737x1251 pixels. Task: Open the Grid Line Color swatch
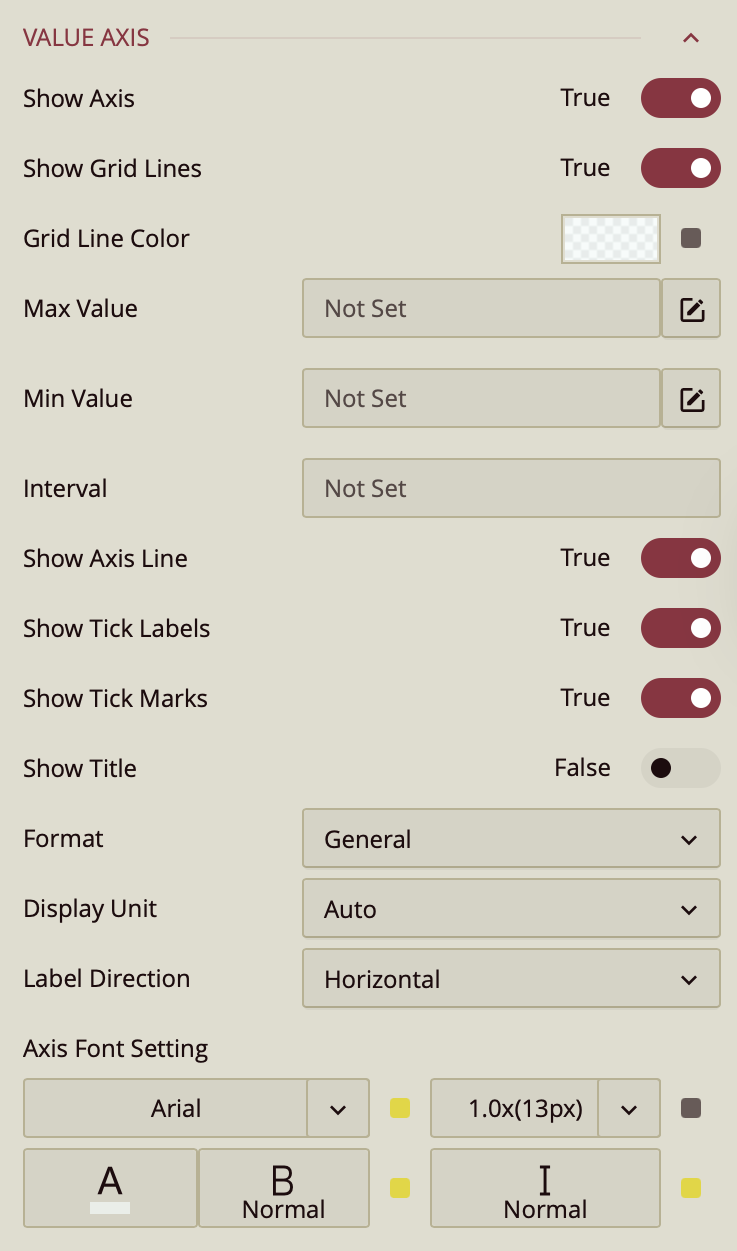(x=611, y=238)
